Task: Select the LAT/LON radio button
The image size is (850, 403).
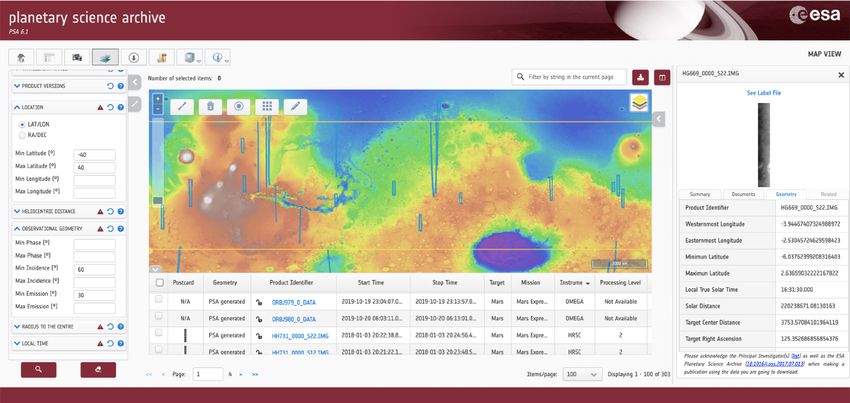Action: pyautogui.click(x=22, y=124)
